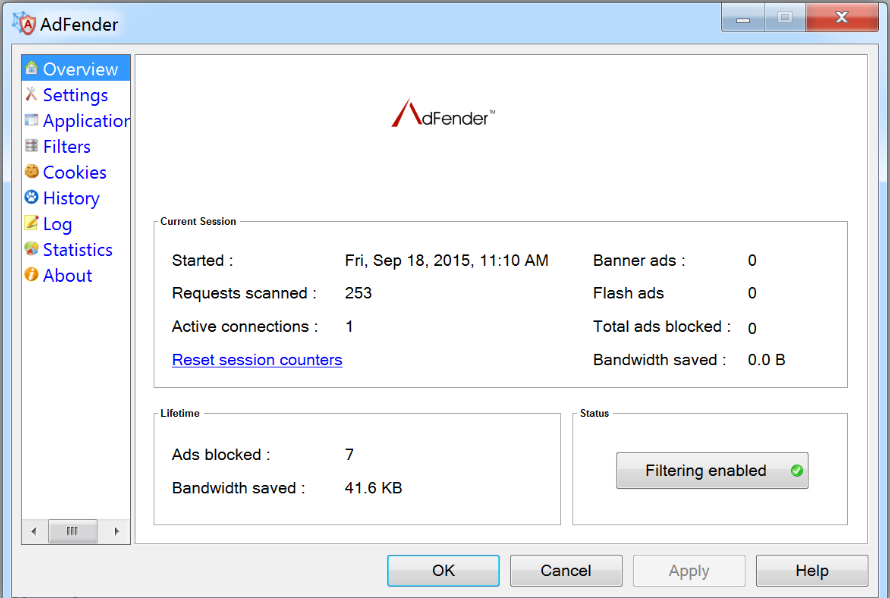Click the Apply button
890x598 pixels.
(x=689, y=570)
